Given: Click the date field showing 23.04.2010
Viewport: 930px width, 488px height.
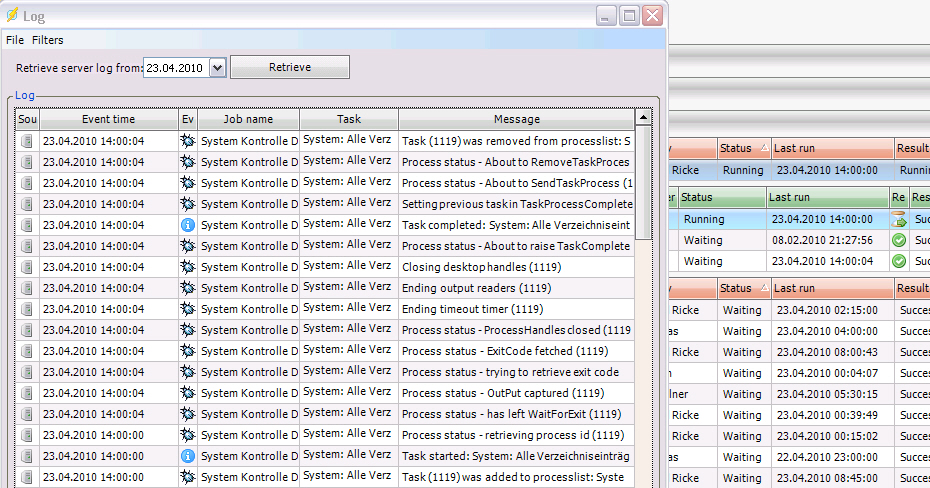Looking at the screenshot, I should pos(176,68).
